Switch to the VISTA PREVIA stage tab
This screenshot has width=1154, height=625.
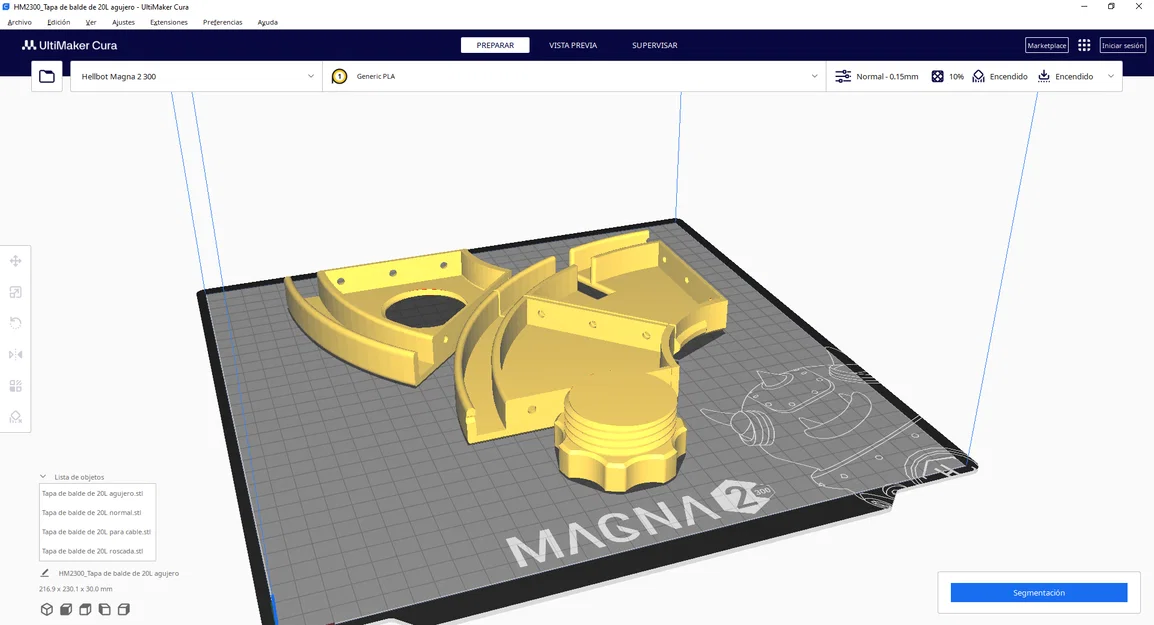[x=573, y=46]
